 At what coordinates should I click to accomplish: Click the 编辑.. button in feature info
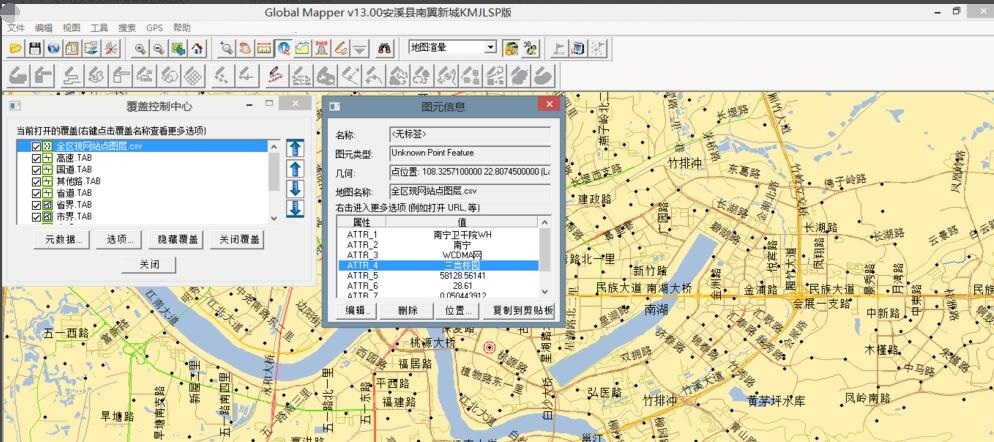(358, 311)
